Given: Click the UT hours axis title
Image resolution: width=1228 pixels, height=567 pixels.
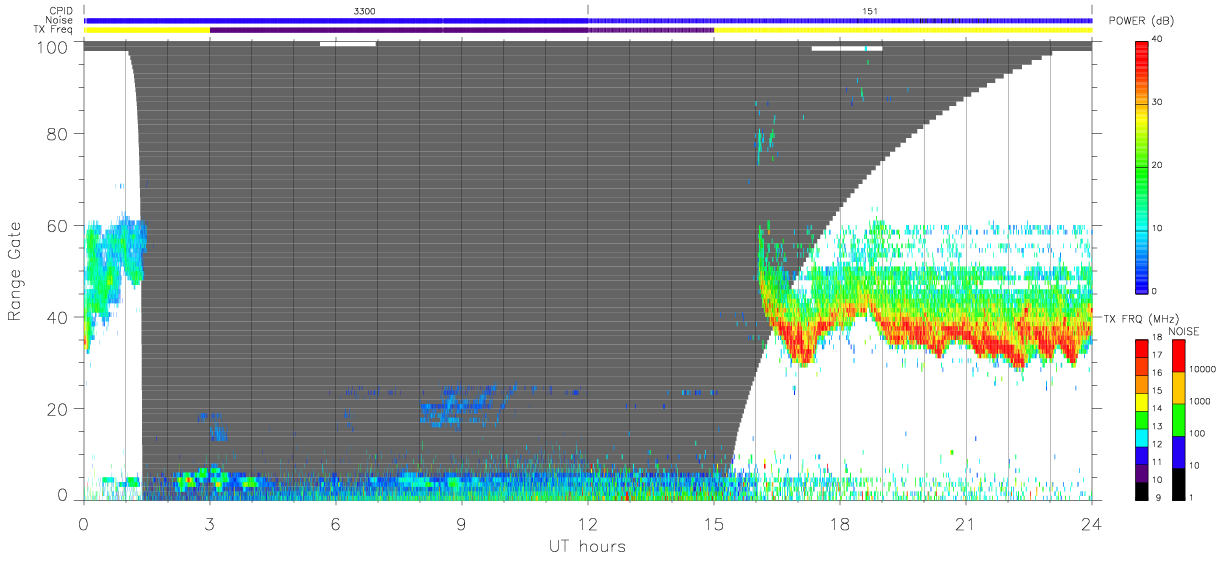Looking at the screenshot, I should pos(587,546).
